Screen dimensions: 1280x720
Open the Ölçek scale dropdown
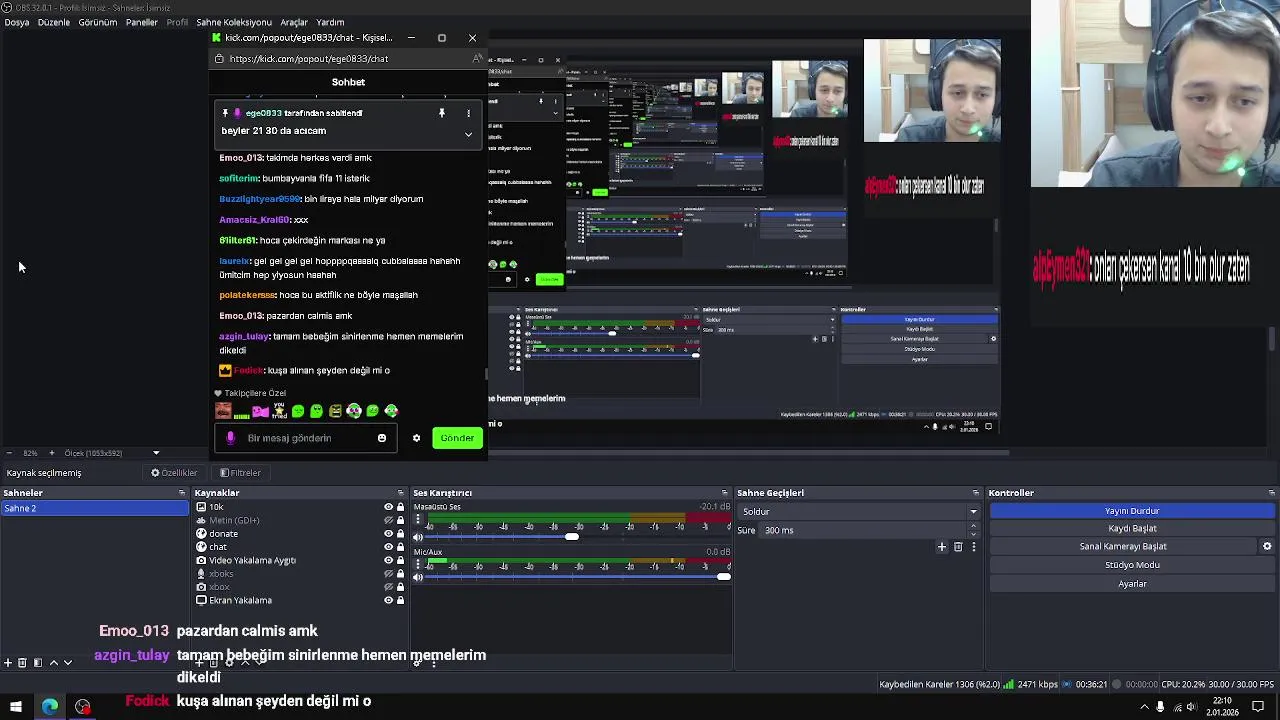156,453
